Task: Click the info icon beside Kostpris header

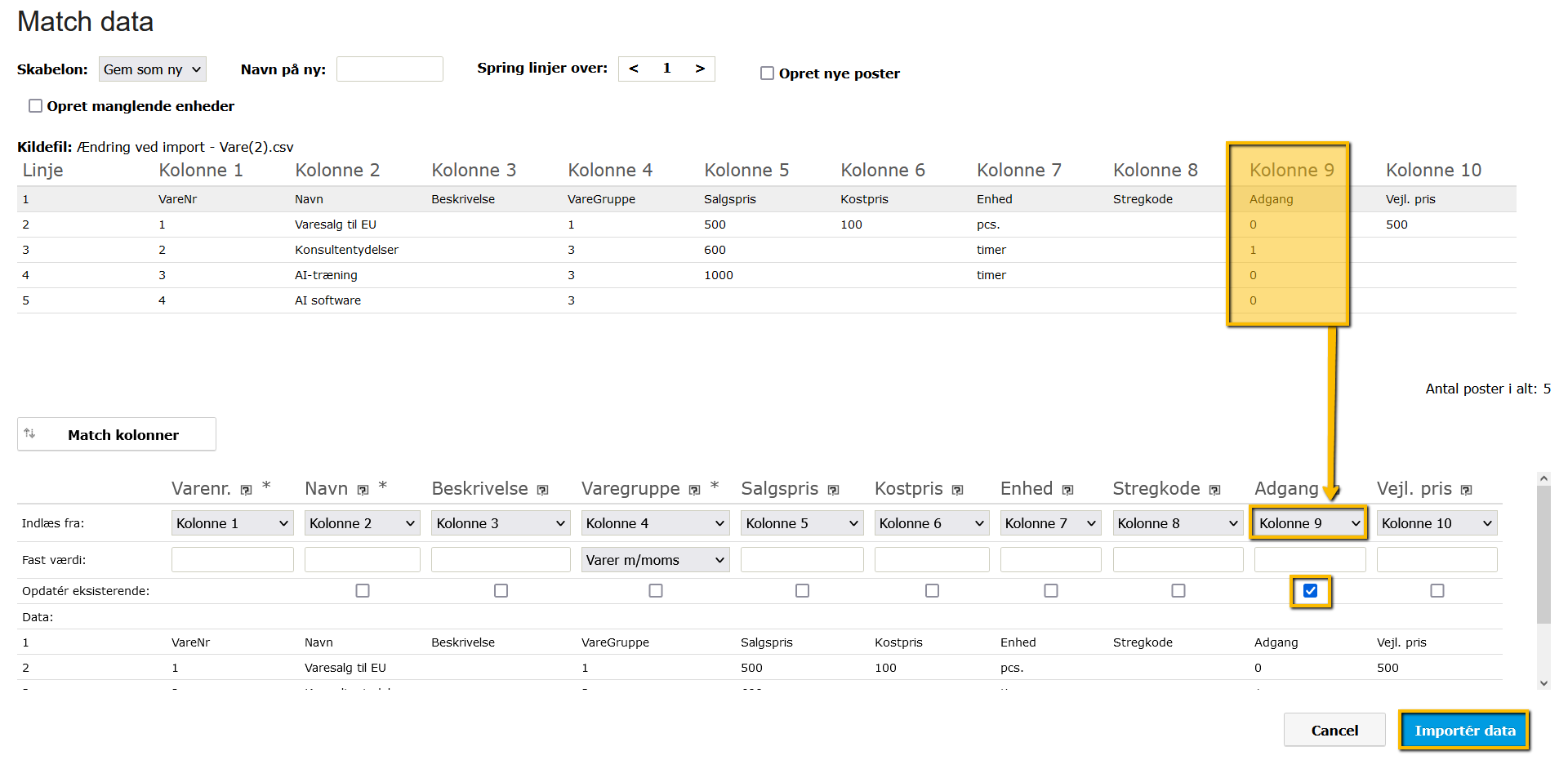Action: (957, 490)
